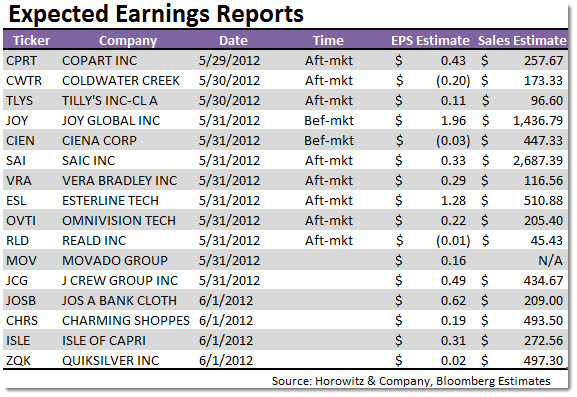
Task: Click the Time column header
Action: coord(328,40)
